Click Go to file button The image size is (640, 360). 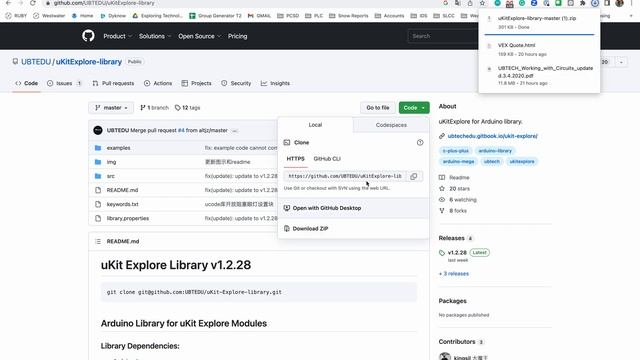tap(378, 108)
